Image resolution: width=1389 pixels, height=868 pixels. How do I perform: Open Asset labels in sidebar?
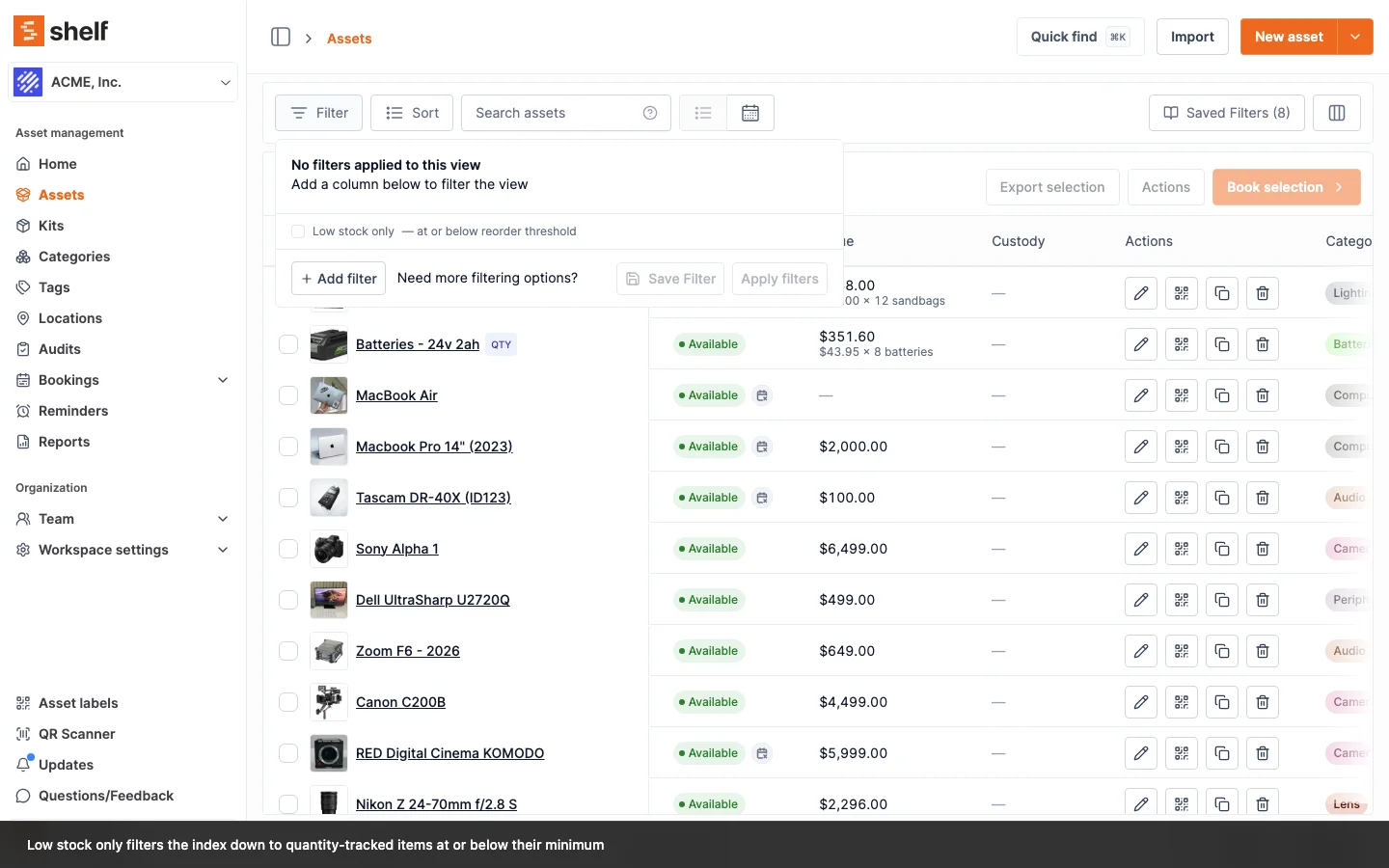78,703
